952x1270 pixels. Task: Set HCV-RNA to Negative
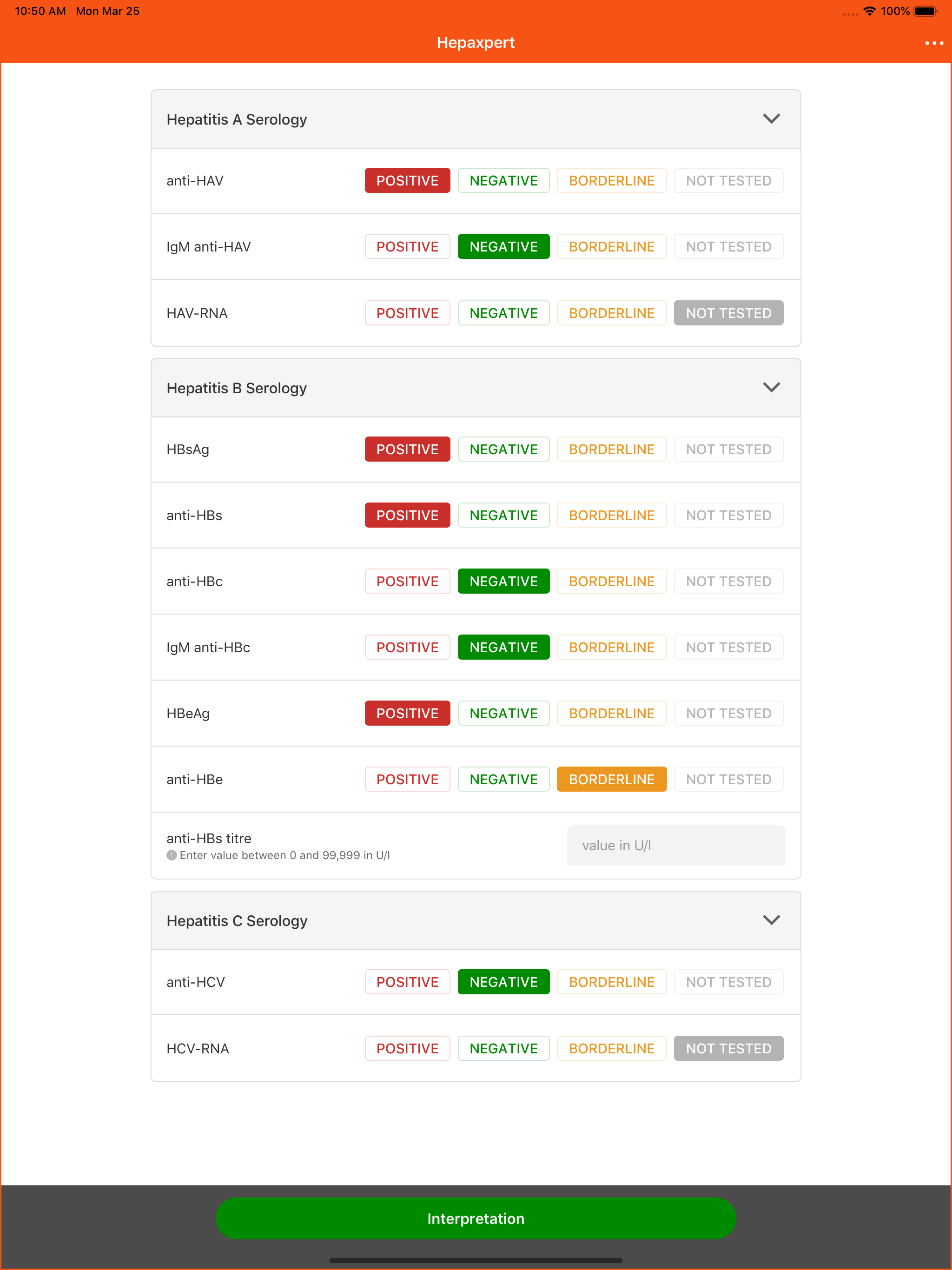click(503, 1049)
